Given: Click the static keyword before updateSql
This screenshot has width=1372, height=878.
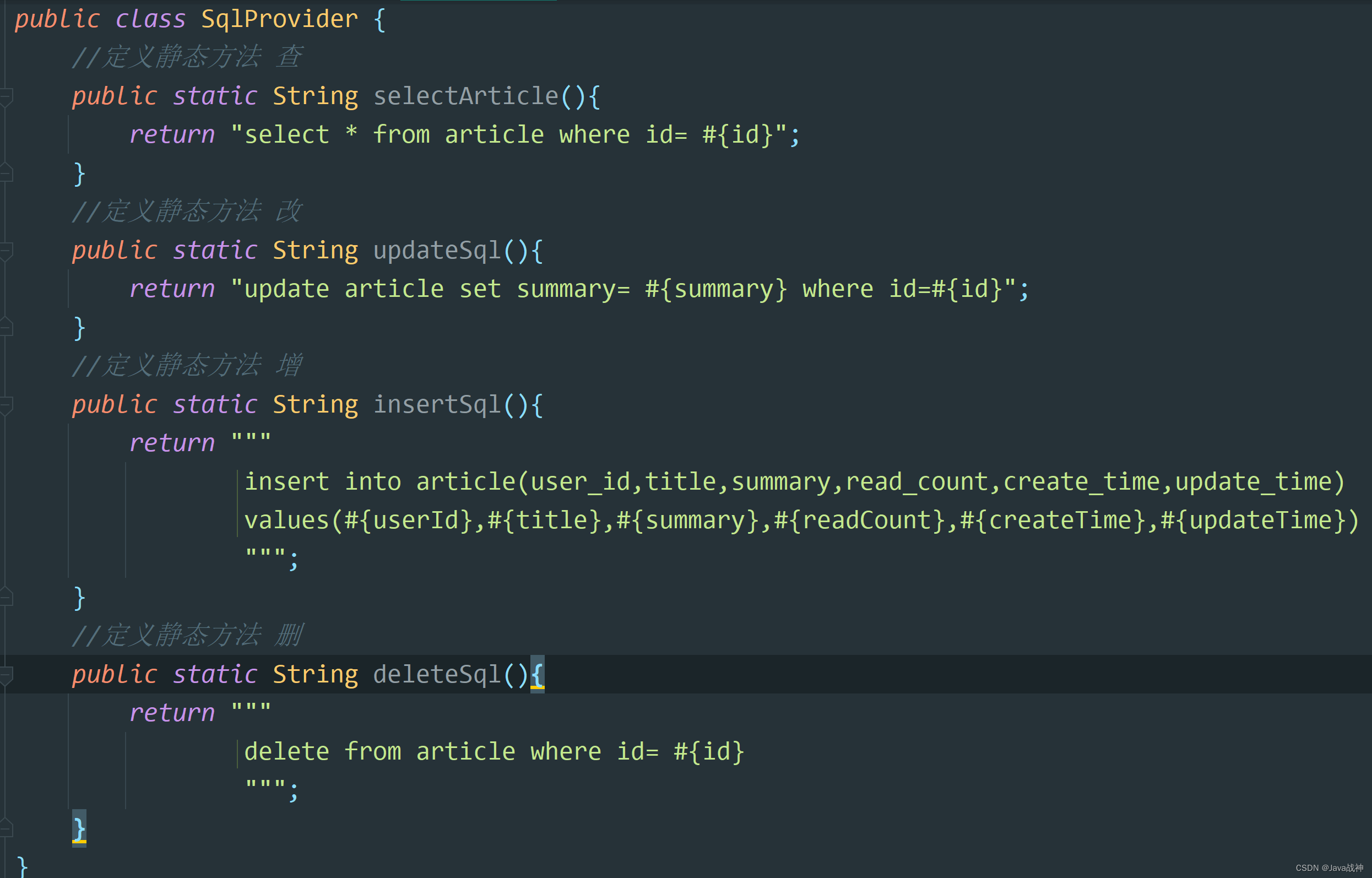Looking at the screenshot, I should pyautogui.click(x=215, y=250).
